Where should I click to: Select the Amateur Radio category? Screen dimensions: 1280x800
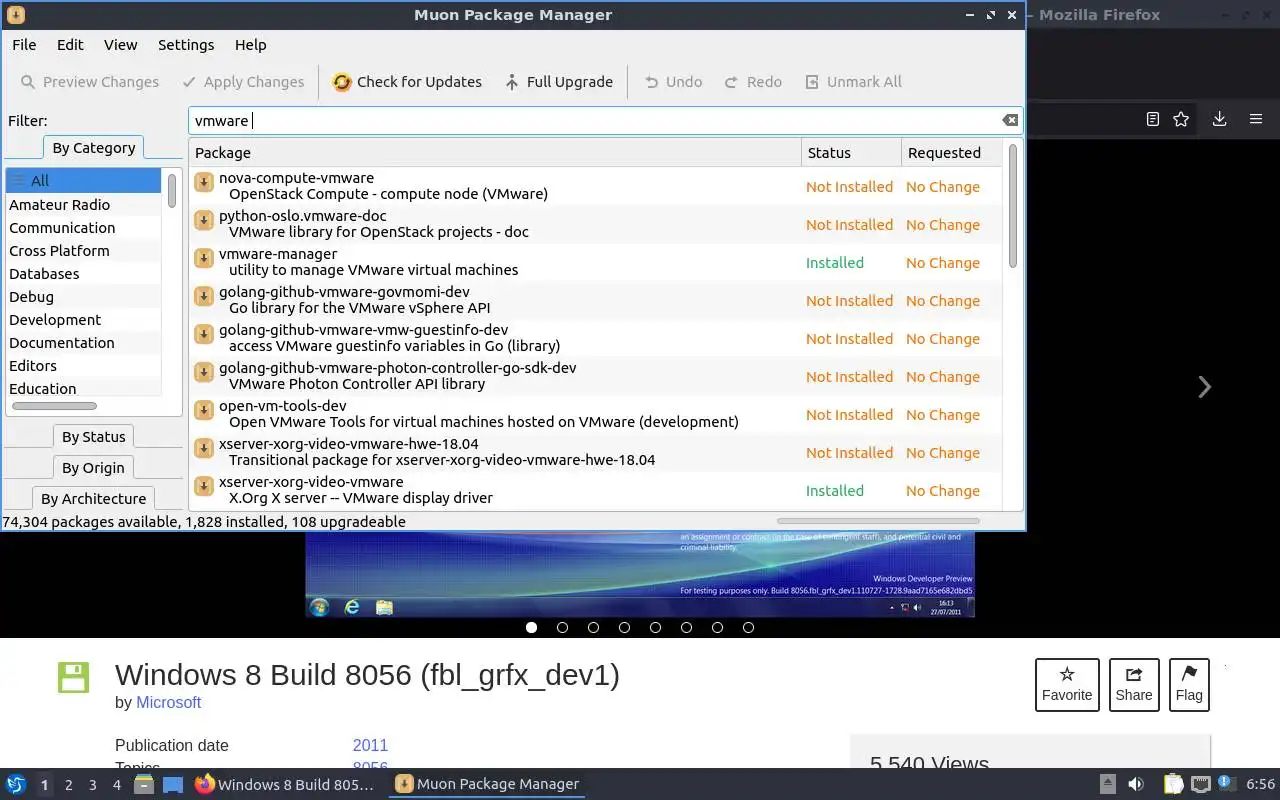pyautogui.click(x=83, y=205)
